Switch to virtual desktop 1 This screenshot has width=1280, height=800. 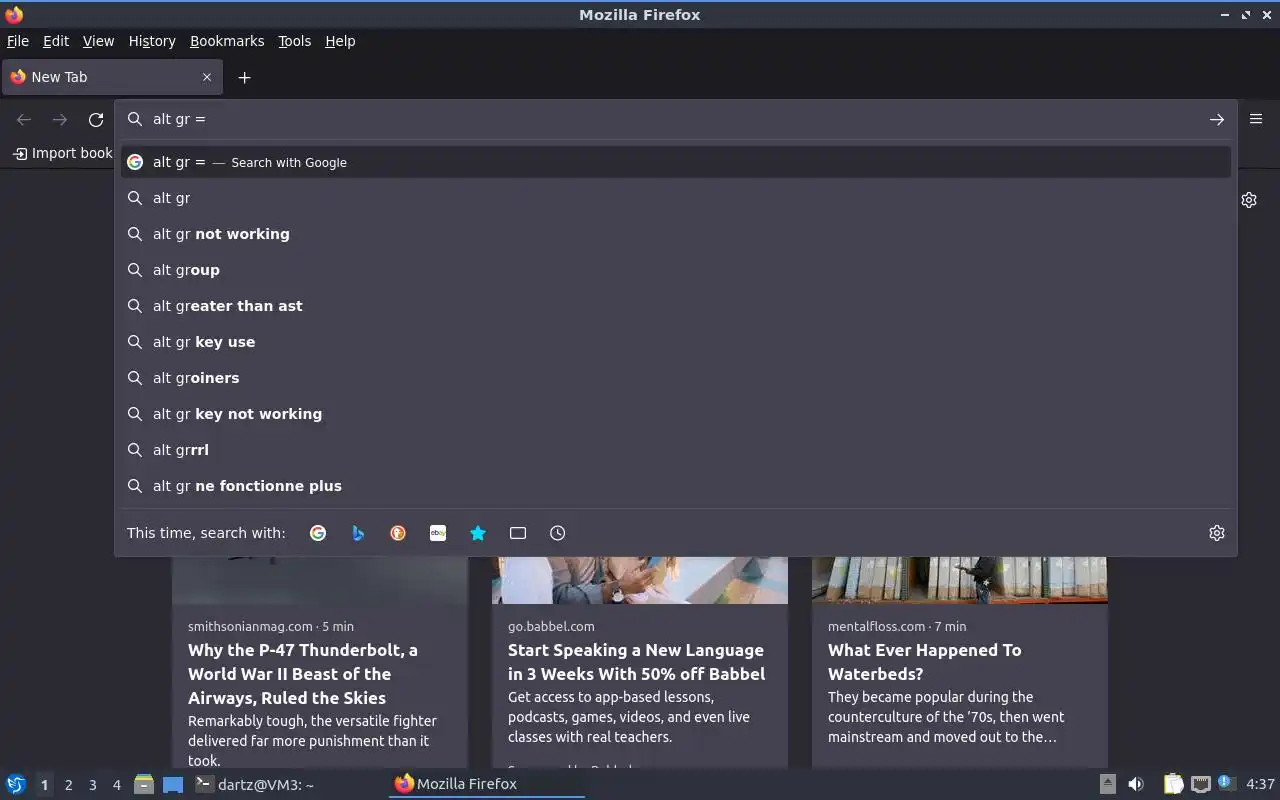coord(44,785)
